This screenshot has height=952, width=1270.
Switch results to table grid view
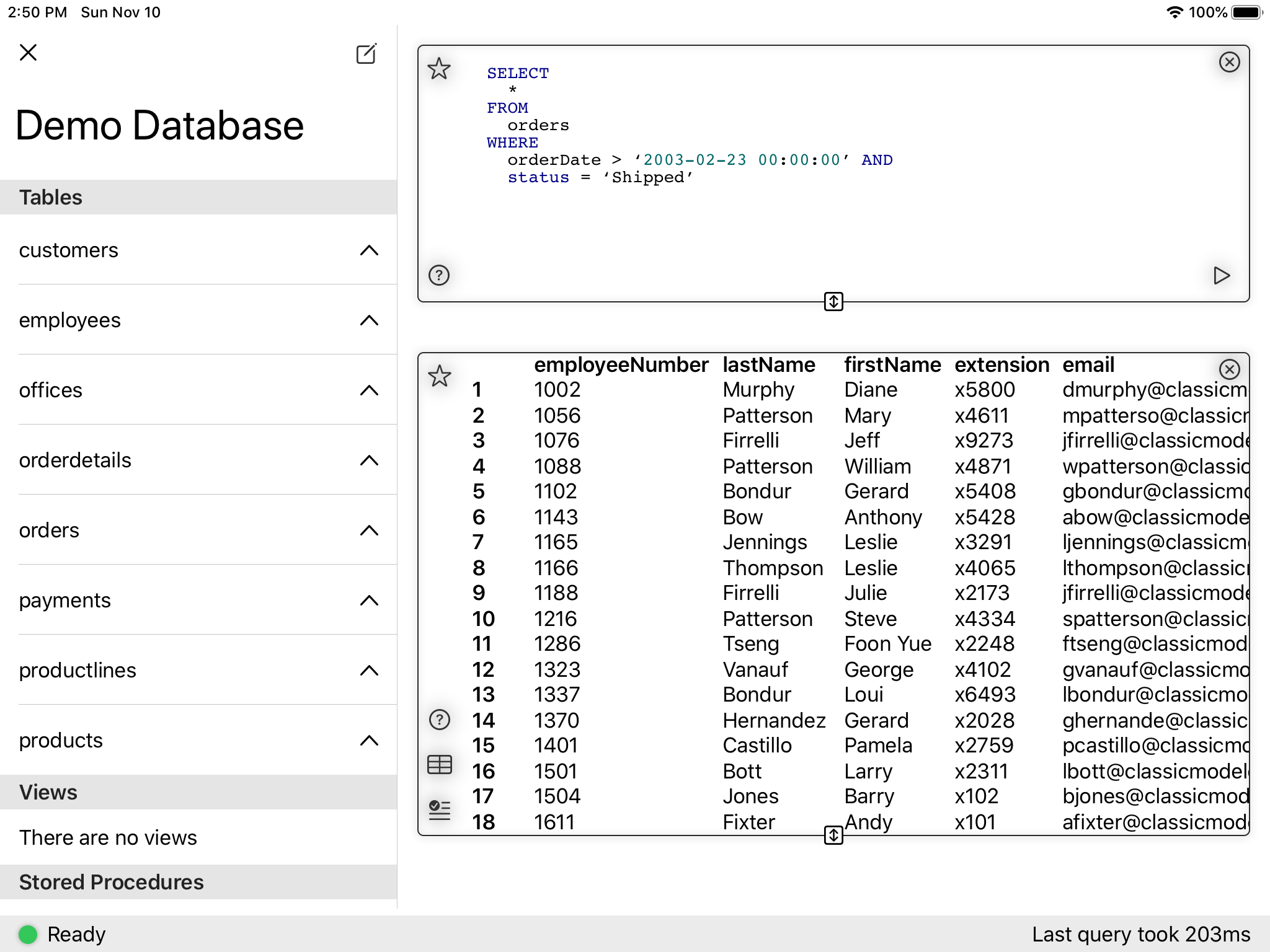click(439, 765)
